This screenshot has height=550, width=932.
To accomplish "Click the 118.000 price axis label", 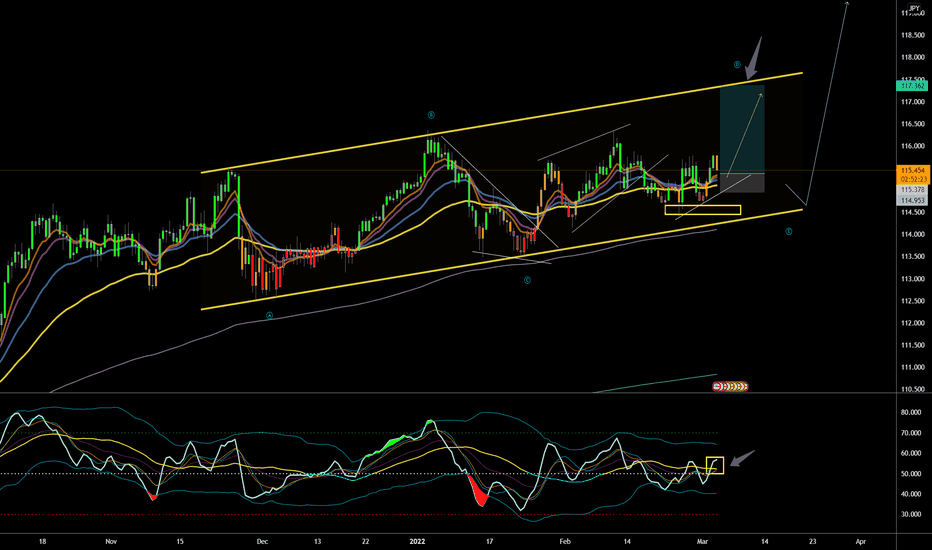I will [912, 58].
